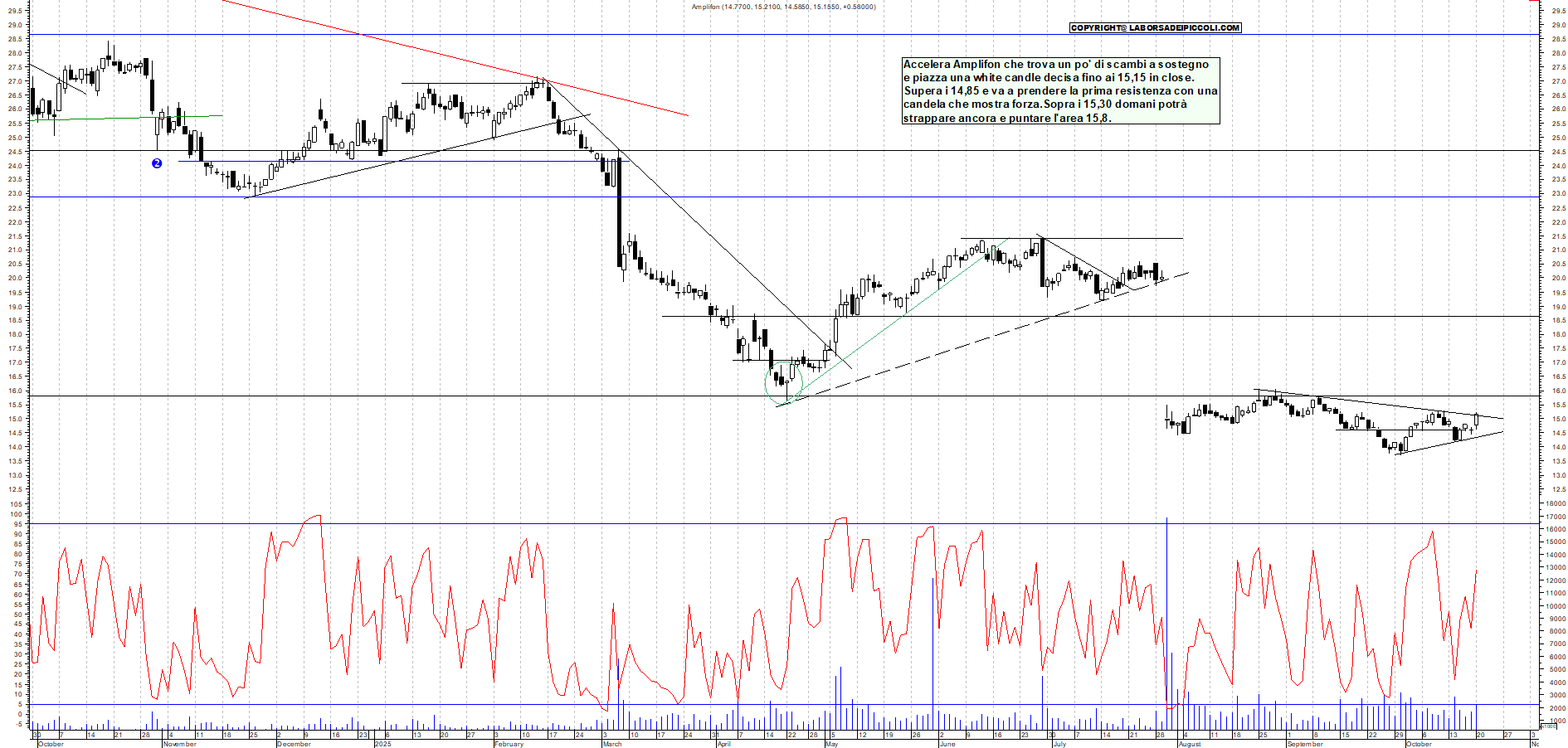The height and width of the screenshot is (748, 1568).
Task: Select the red descending trendline near its right end
Action: [664, 109]
